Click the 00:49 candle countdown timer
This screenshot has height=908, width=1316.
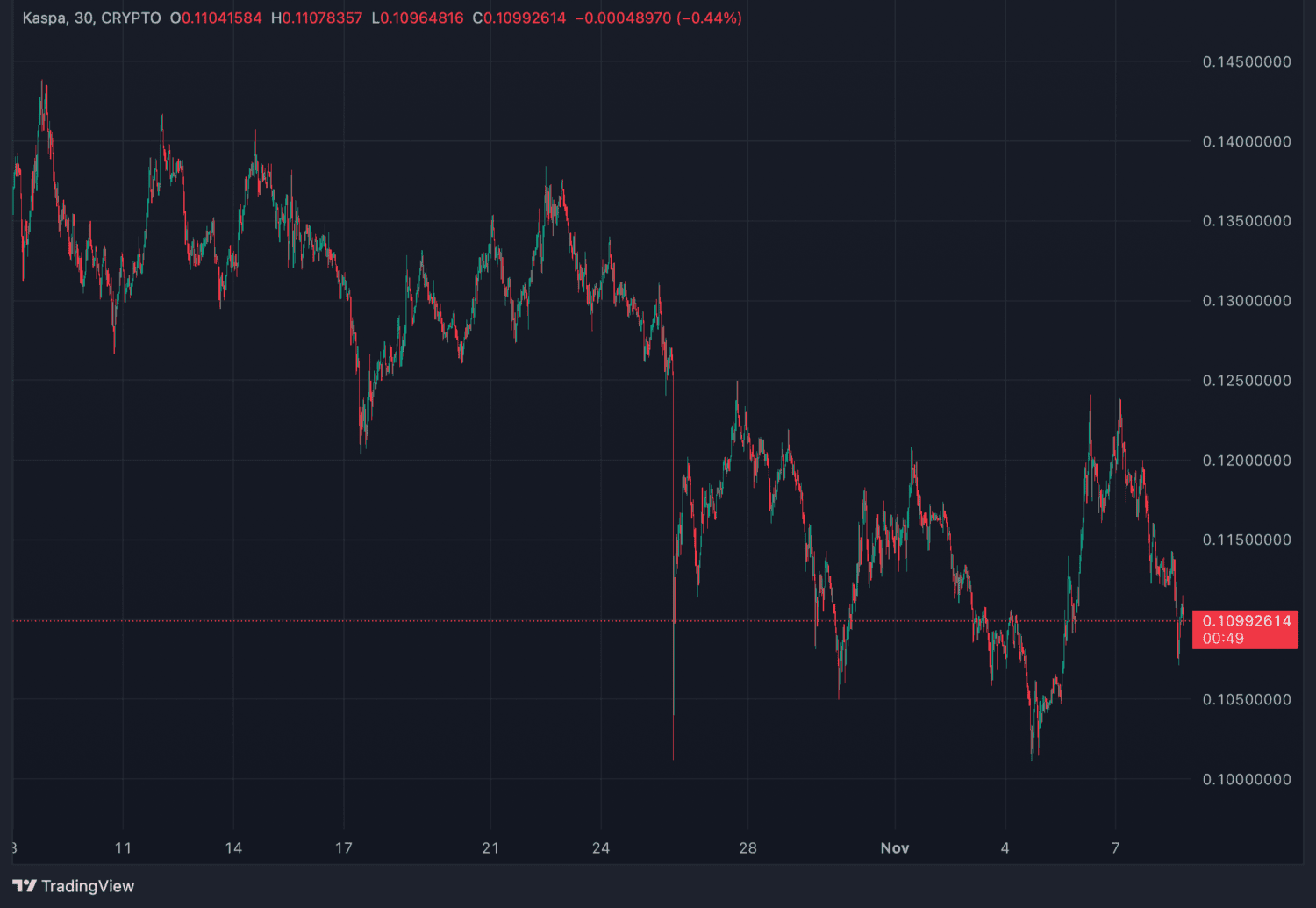pyautogui.click(x=1223, y=639)
